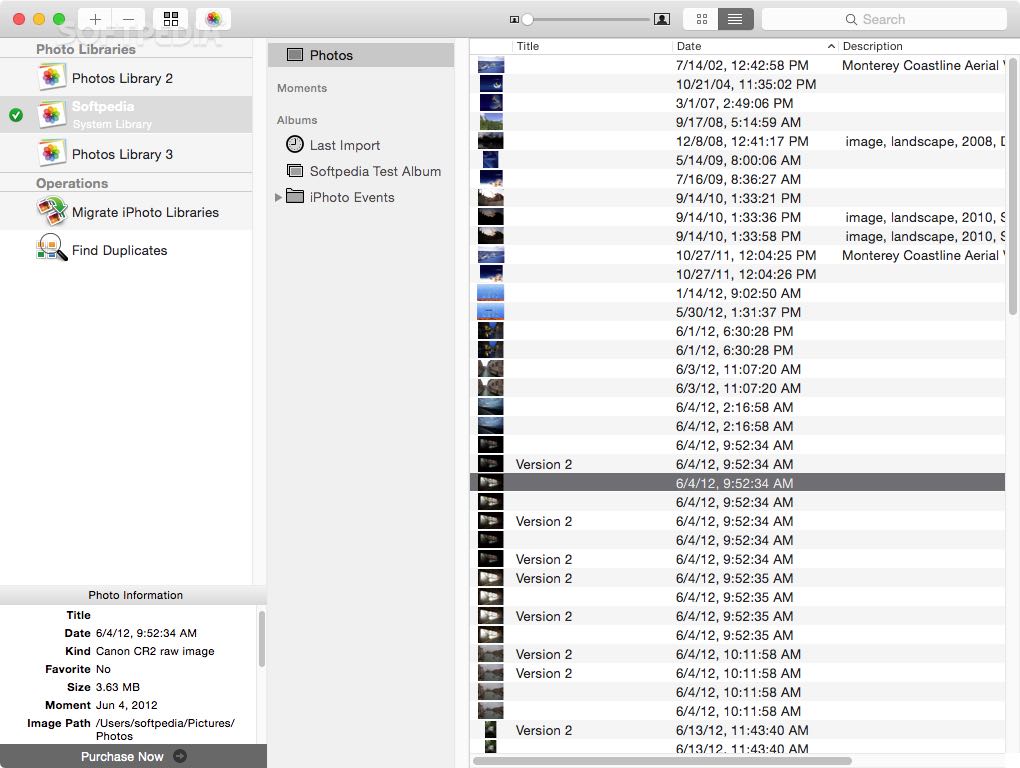Click the date 9/14/10, 1:33:58 PM
This screenshot has height=768, width=1020.
[x=738, y=236]
